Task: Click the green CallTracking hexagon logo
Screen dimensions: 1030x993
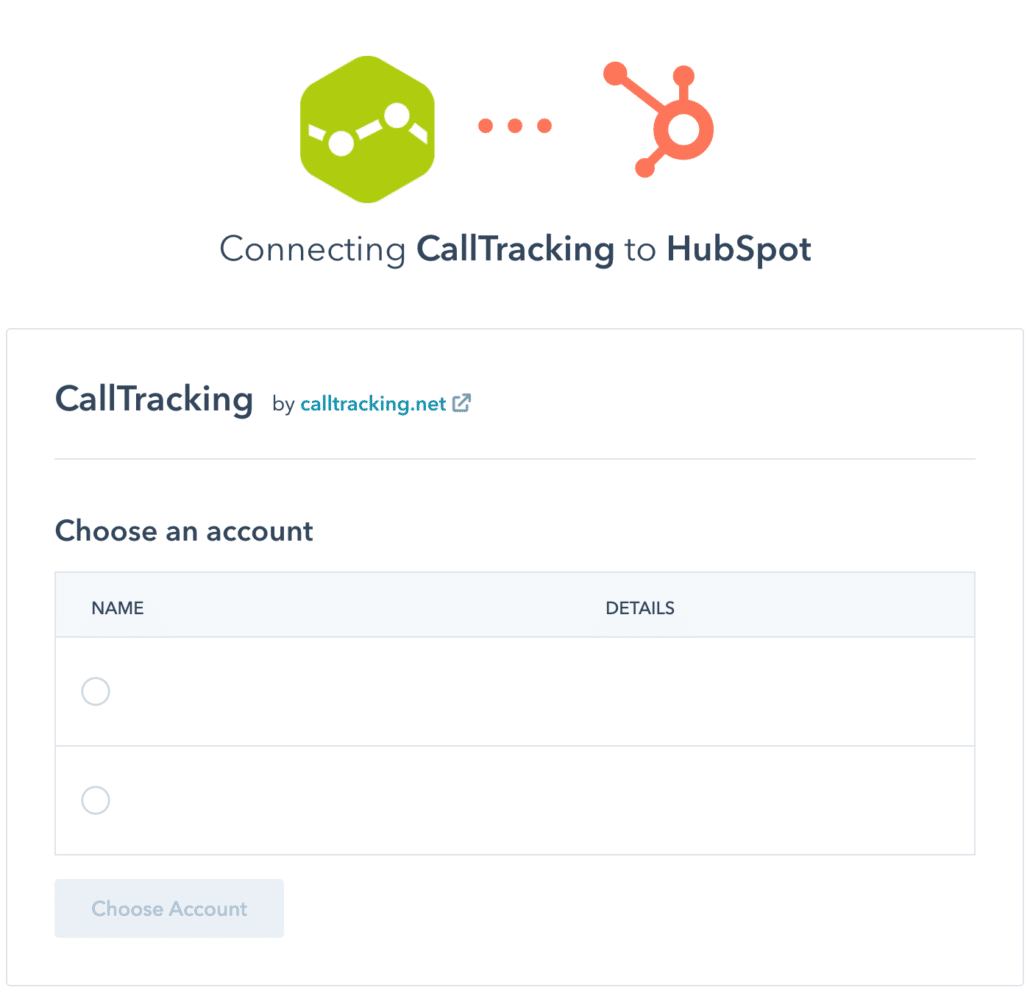Action: pyautogui.click(x=367, y=129)
